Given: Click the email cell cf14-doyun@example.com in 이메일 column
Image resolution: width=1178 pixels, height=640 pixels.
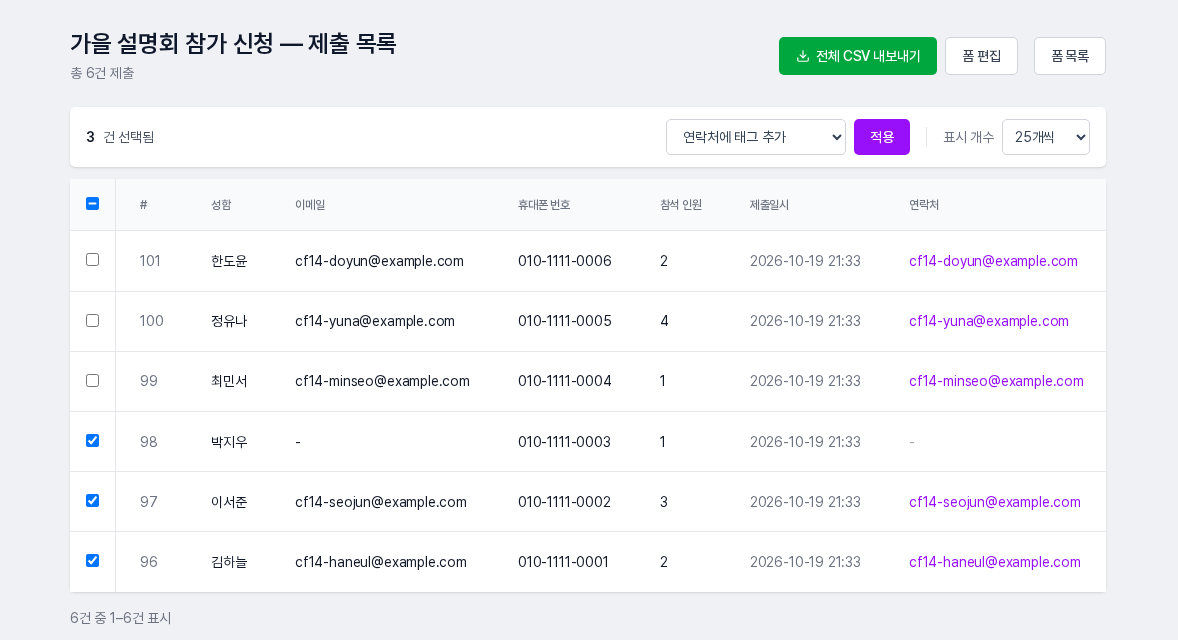Looking at the screenshot, I should (x=379, y=261).
